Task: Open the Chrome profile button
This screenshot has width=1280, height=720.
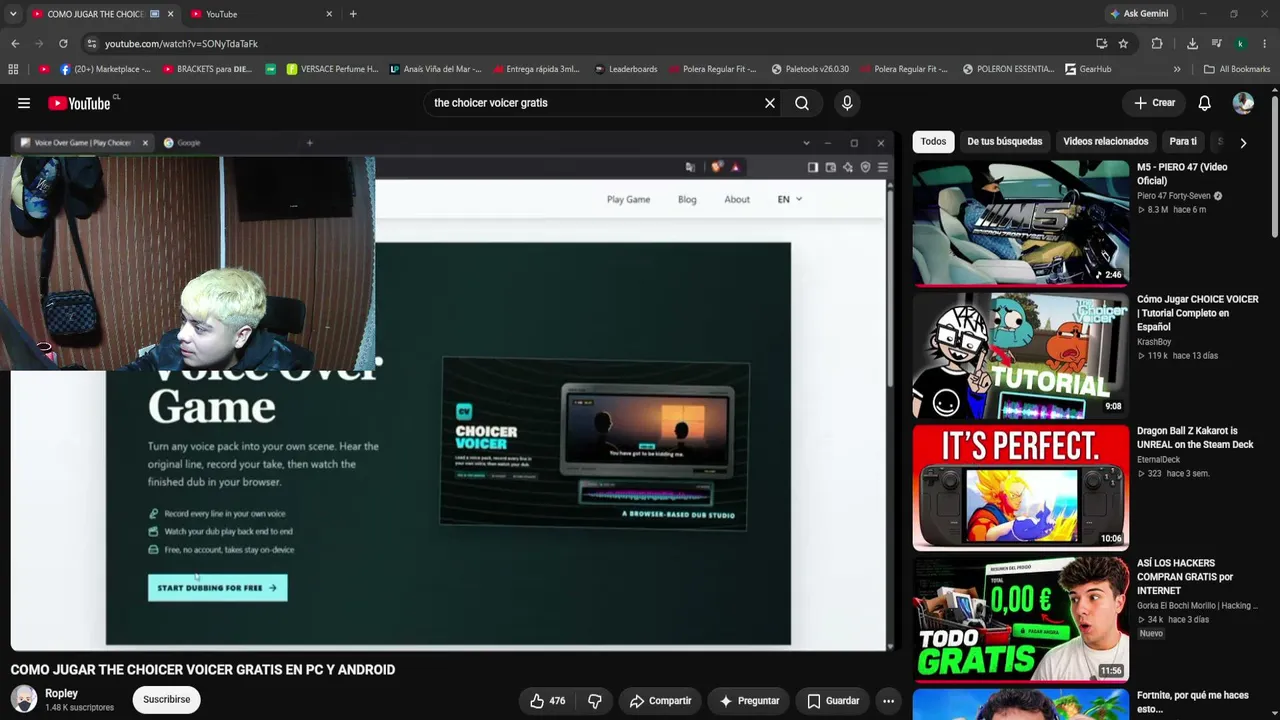Action: [1240, 44]
